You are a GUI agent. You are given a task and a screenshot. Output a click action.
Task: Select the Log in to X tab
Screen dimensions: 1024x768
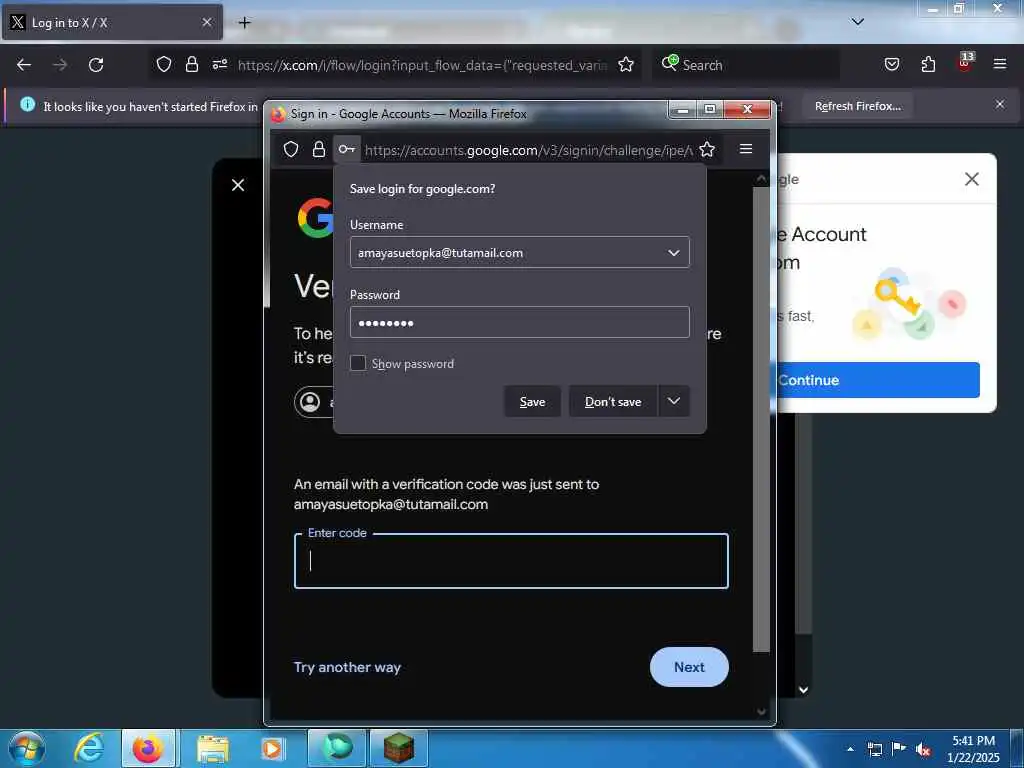click(x=112, y=22)
